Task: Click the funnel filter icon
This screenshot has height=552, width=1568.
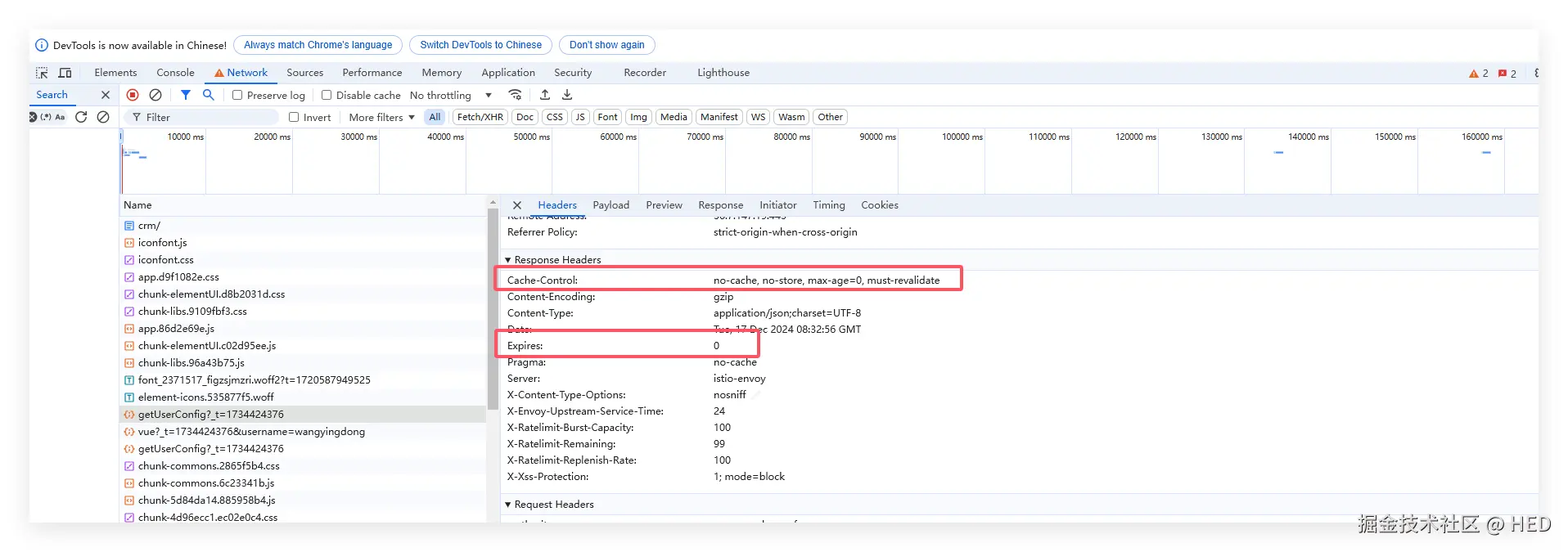Action: coord(186,95)
